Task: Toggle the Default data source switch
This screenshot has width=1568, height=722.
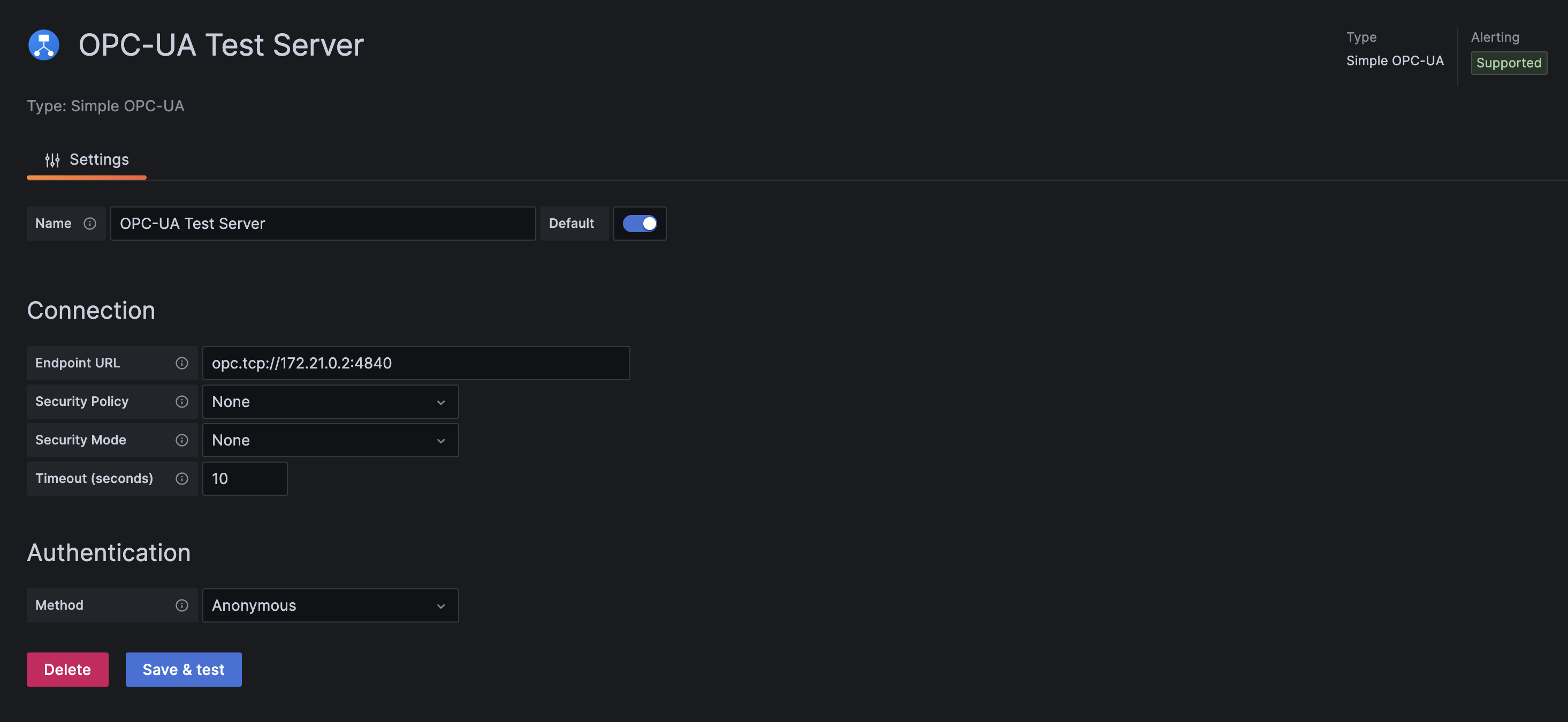Action: [639, 224]
